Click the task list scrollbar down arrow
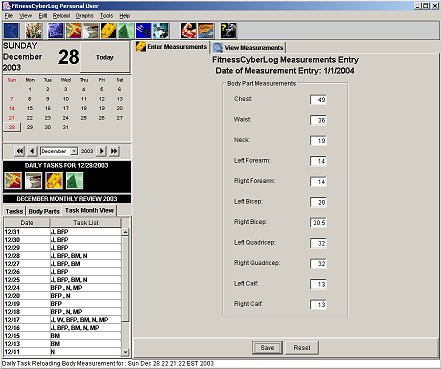441x369 pixels. point(125,352)
